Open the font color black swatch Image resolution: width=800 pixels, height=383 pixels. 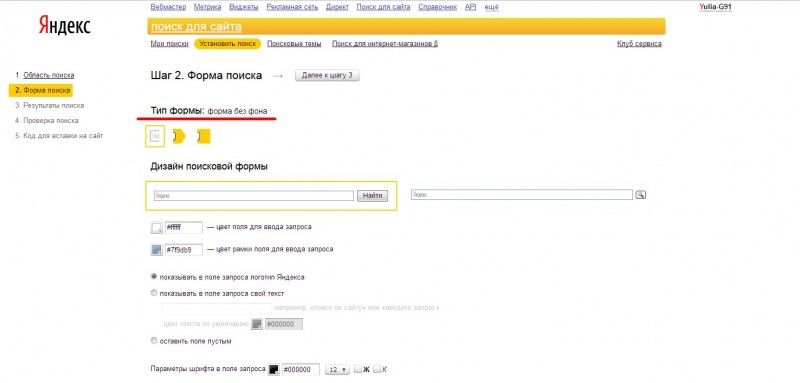(x=274, y=370)
